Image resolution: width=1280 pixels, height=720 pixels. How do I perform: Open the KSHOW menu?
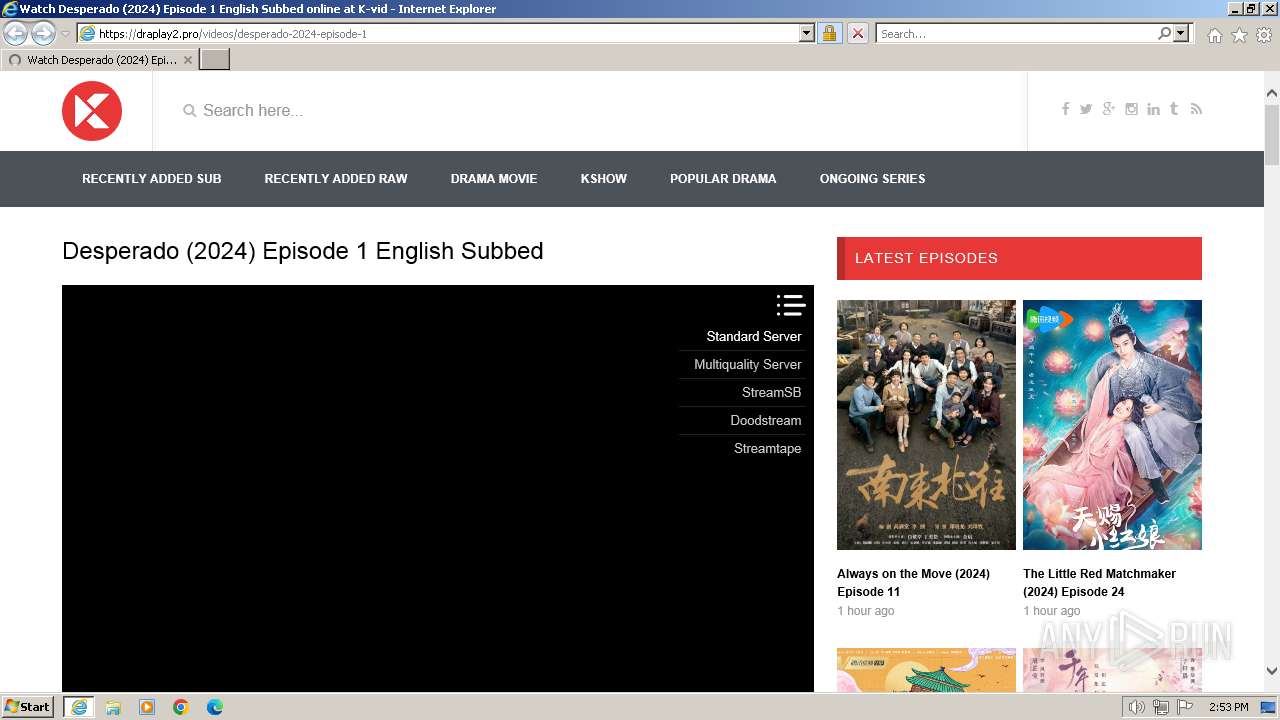604,179
